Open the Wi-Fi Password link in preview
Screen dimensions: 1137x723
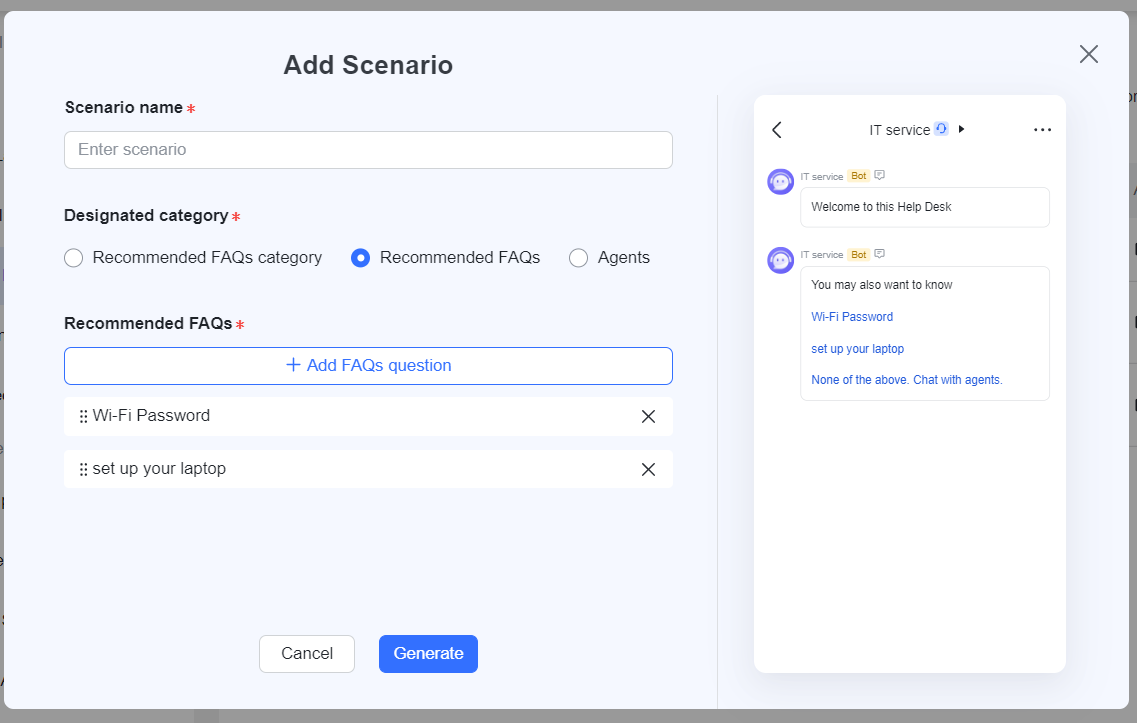click(x=852, y=317)
